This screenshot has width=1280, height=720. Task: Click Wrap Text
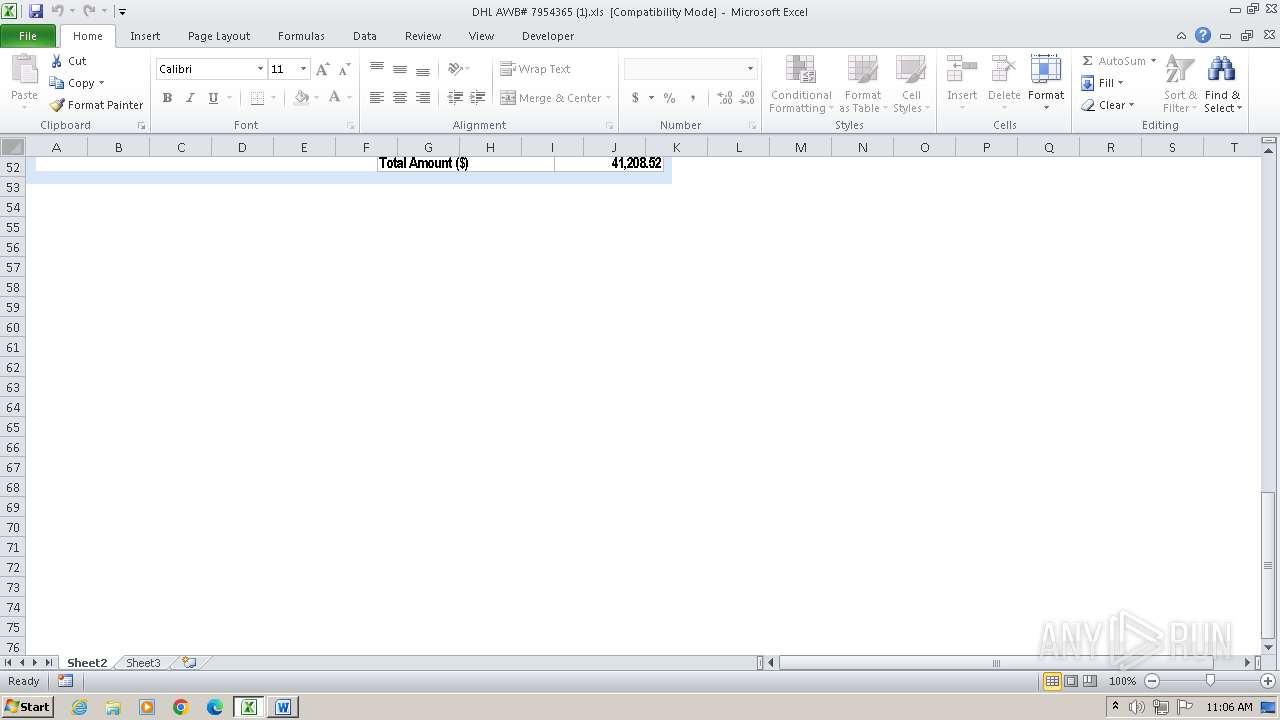pyautogui.click(x=535, y=69)
